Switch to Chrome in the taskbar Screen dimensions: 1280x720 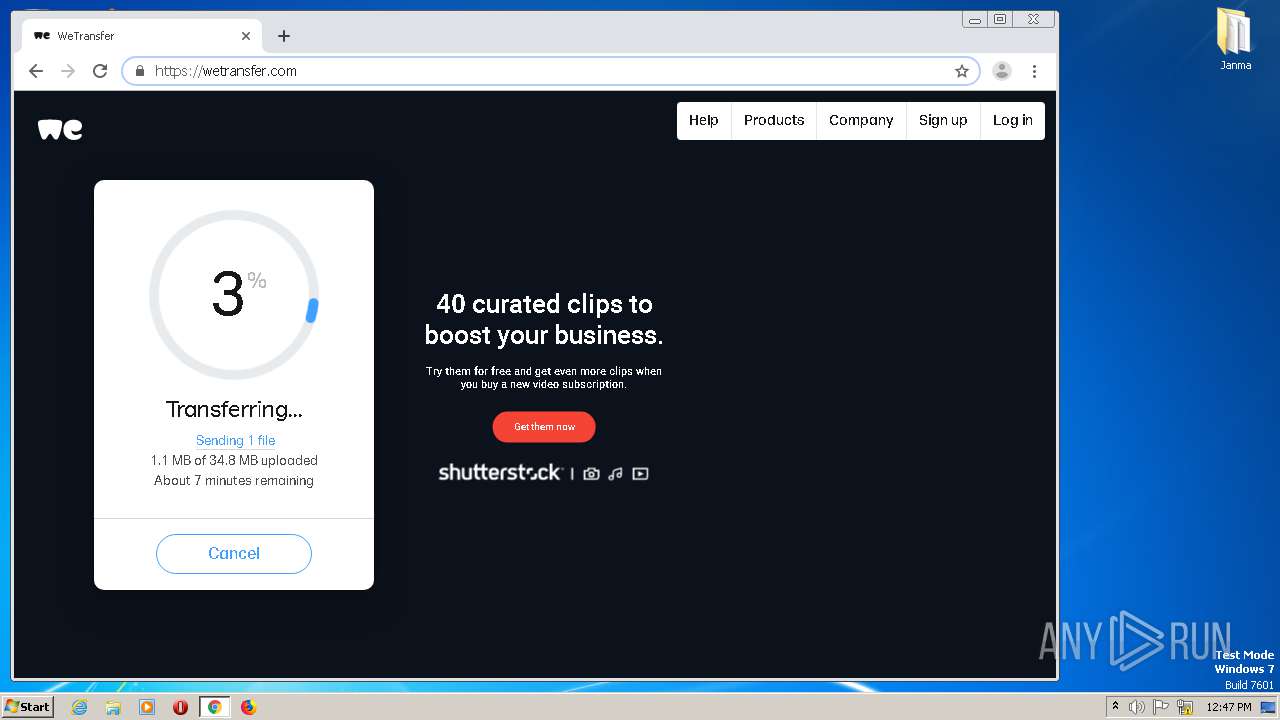coord(214,707)
